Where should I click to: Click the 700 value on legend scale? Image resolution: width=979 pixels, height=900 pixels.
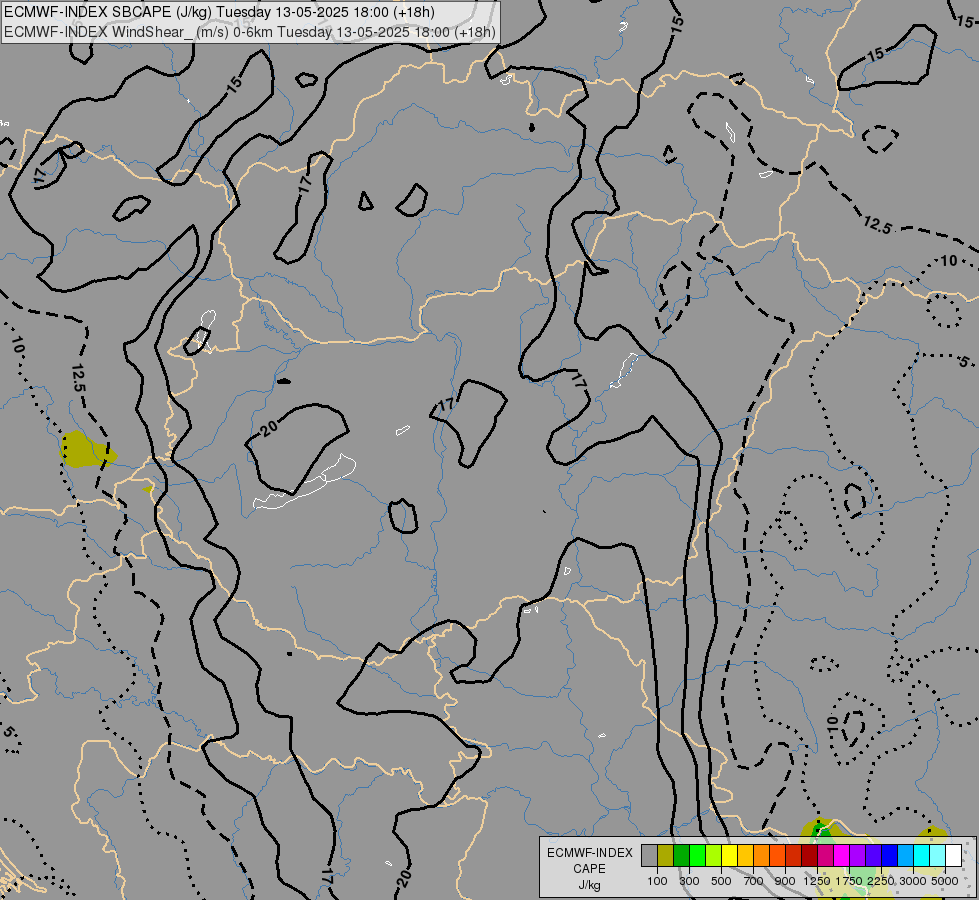[754, 881]
